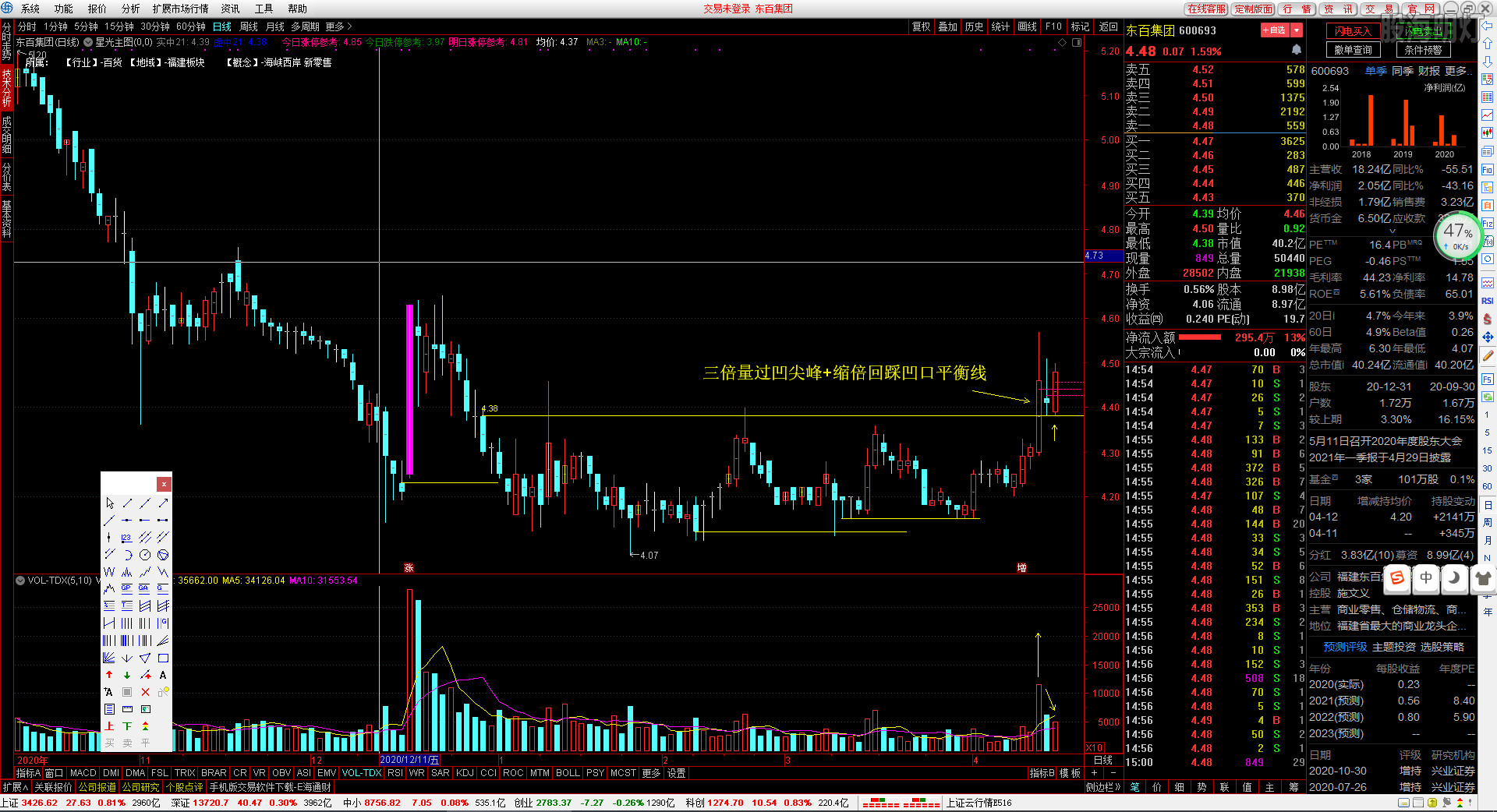Image resolution: width=1497 pixels, height=812 pixels.
Task: Select the line segment drawing tool
Action: coord(127,503)
